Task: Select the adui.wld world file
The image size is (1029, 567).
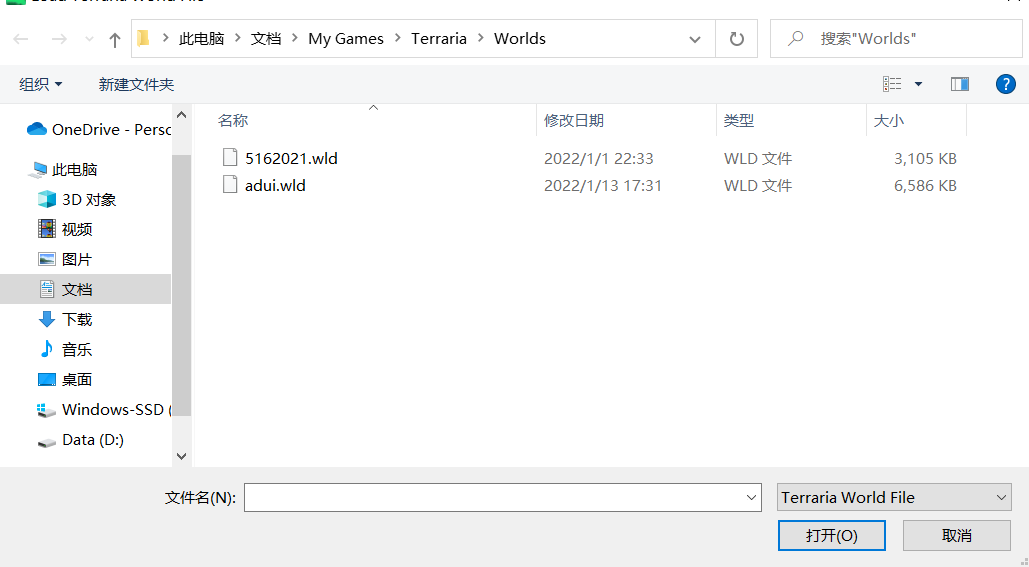Action: pos(275,185)
